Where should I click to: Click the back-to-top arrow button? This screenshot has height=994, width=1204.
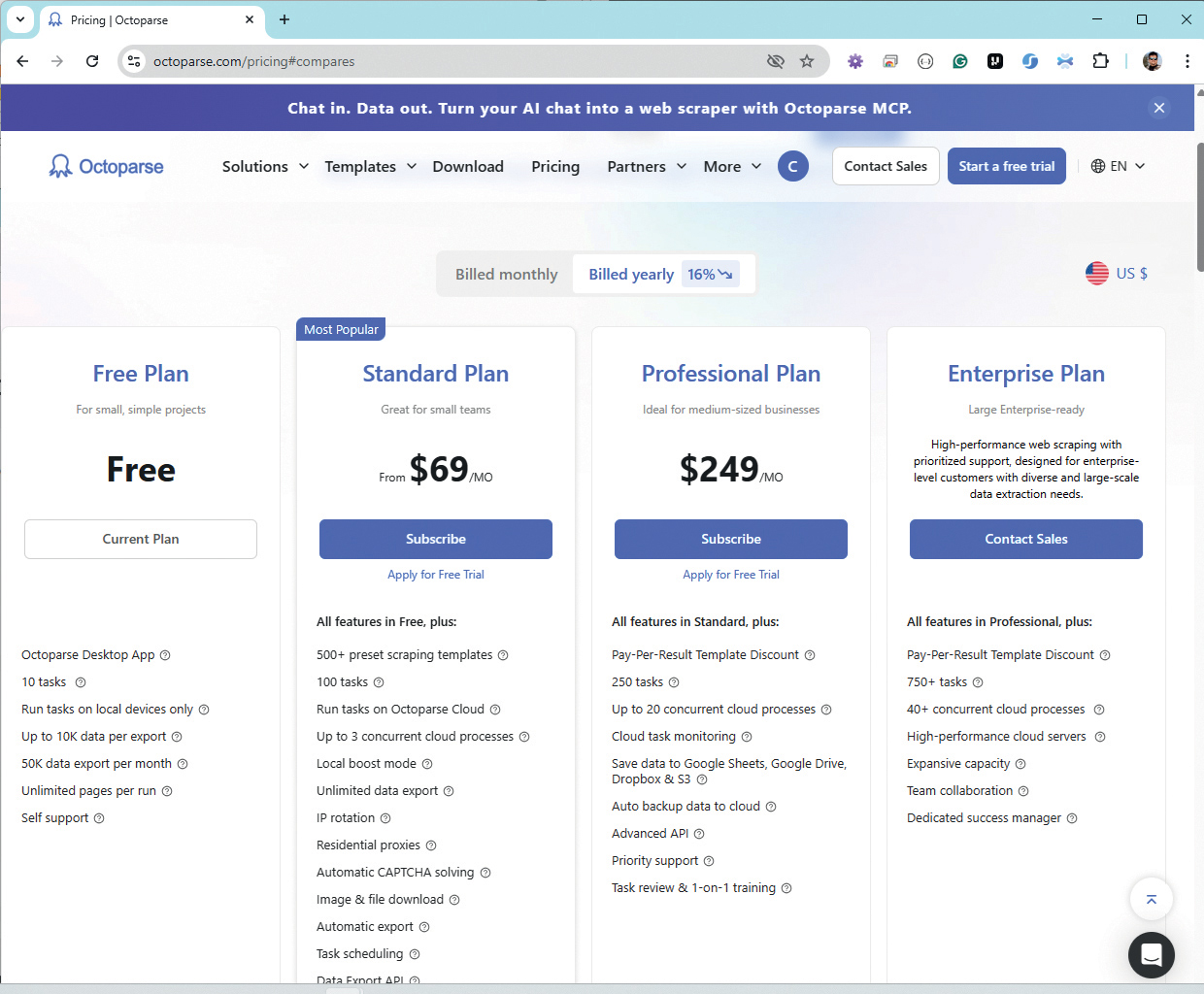[x=1152, y=899]
